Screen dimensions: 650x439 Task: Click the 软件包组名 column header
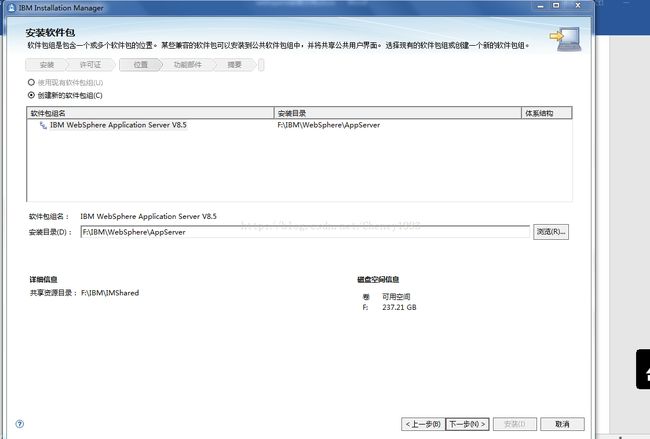[x=150, y=113]
